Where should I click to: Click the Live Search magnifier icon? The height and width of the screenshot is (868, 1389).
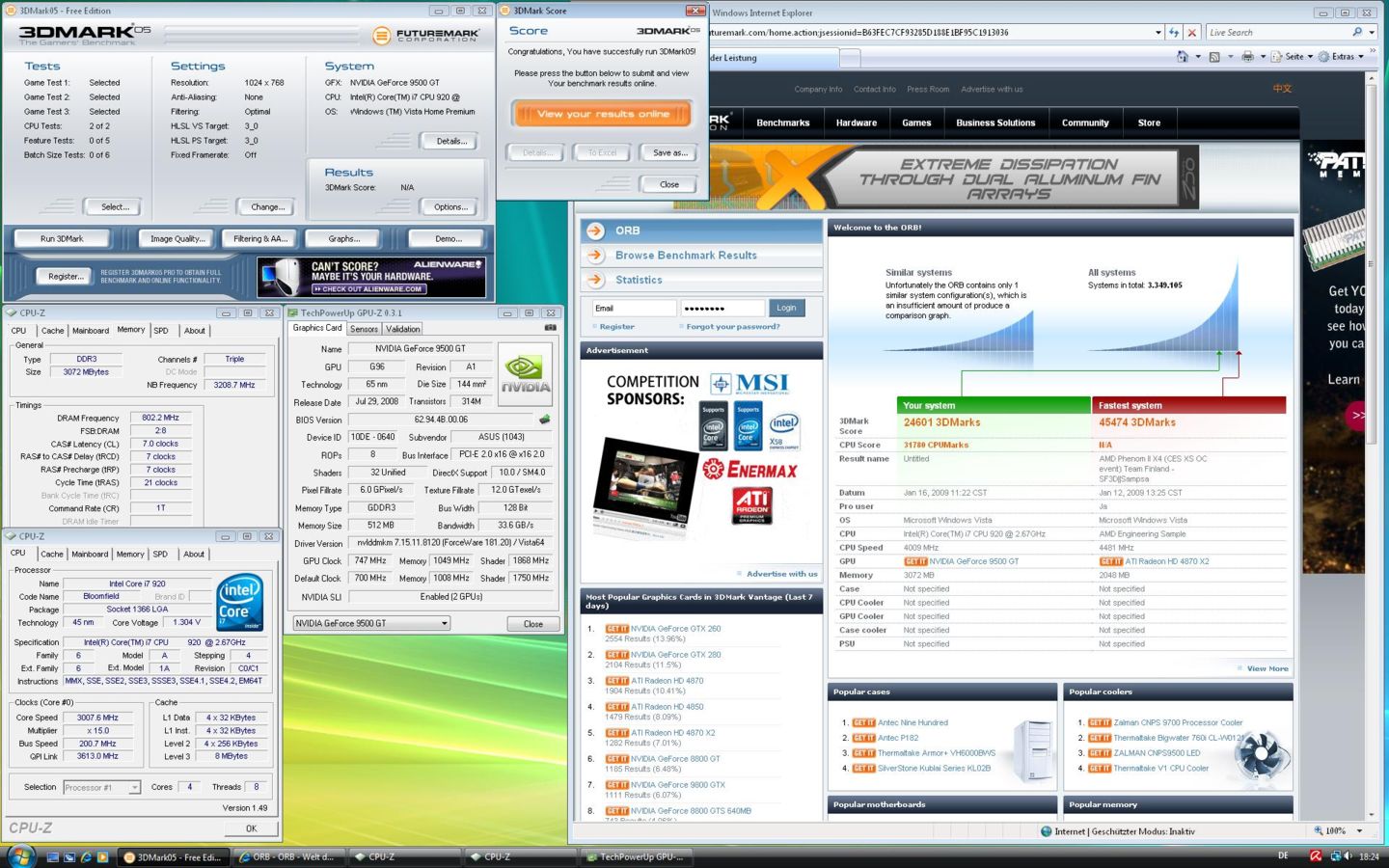[x=1357, y=32]
